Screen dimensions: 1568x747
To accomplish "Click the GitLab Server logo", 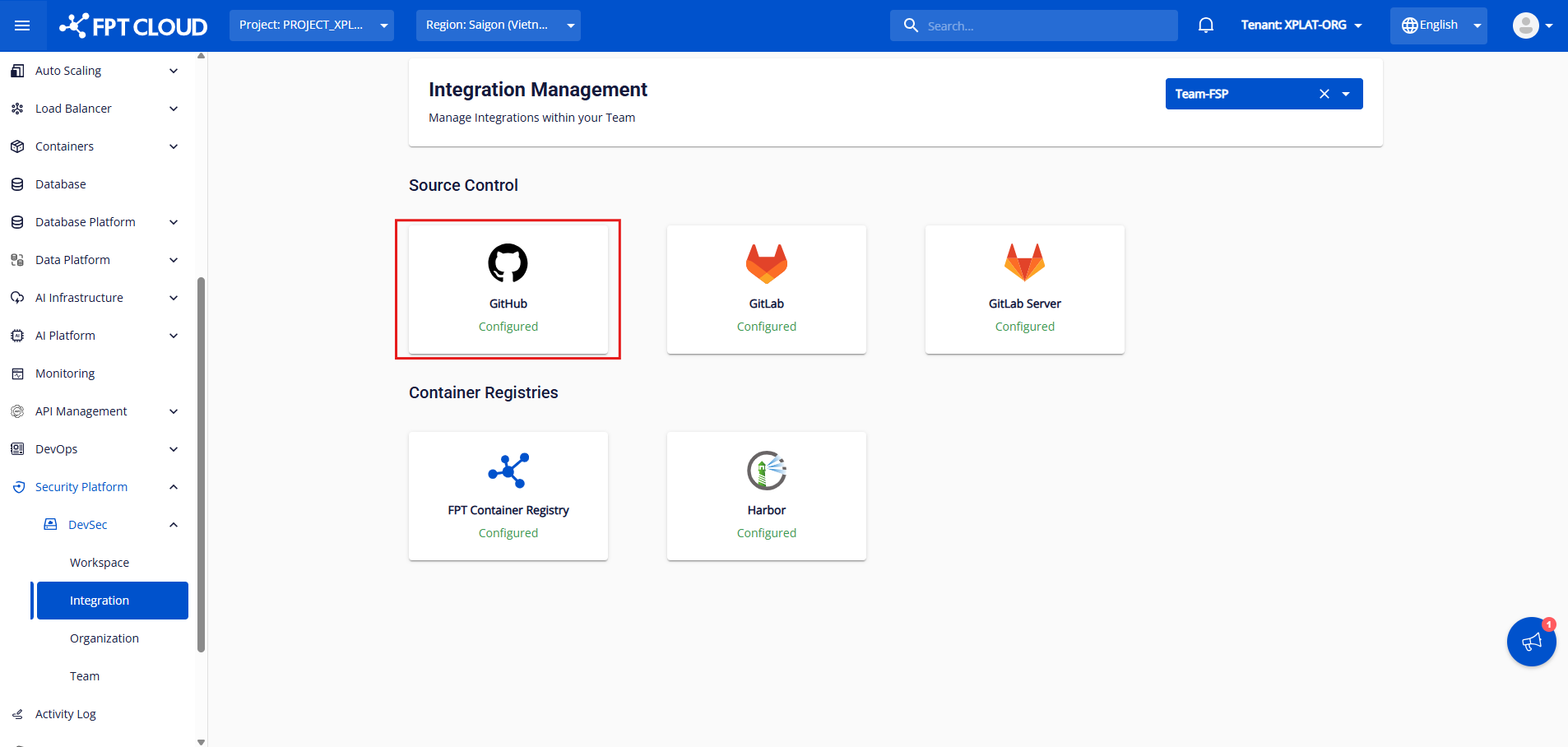I will coord(1024,263).
